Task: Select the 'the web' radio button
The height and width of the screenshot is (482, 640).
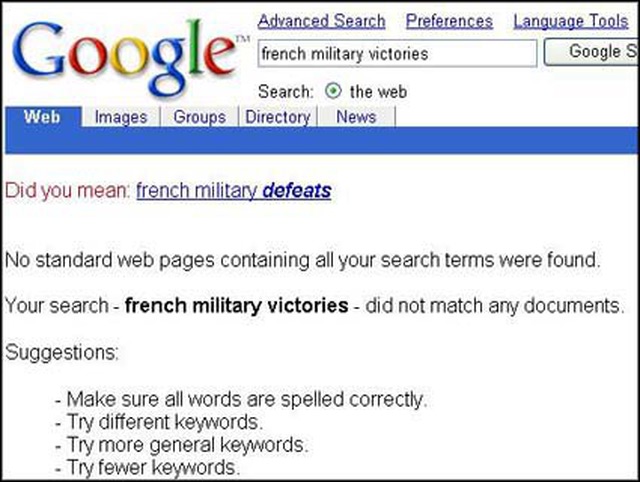Action: point(333,91)
